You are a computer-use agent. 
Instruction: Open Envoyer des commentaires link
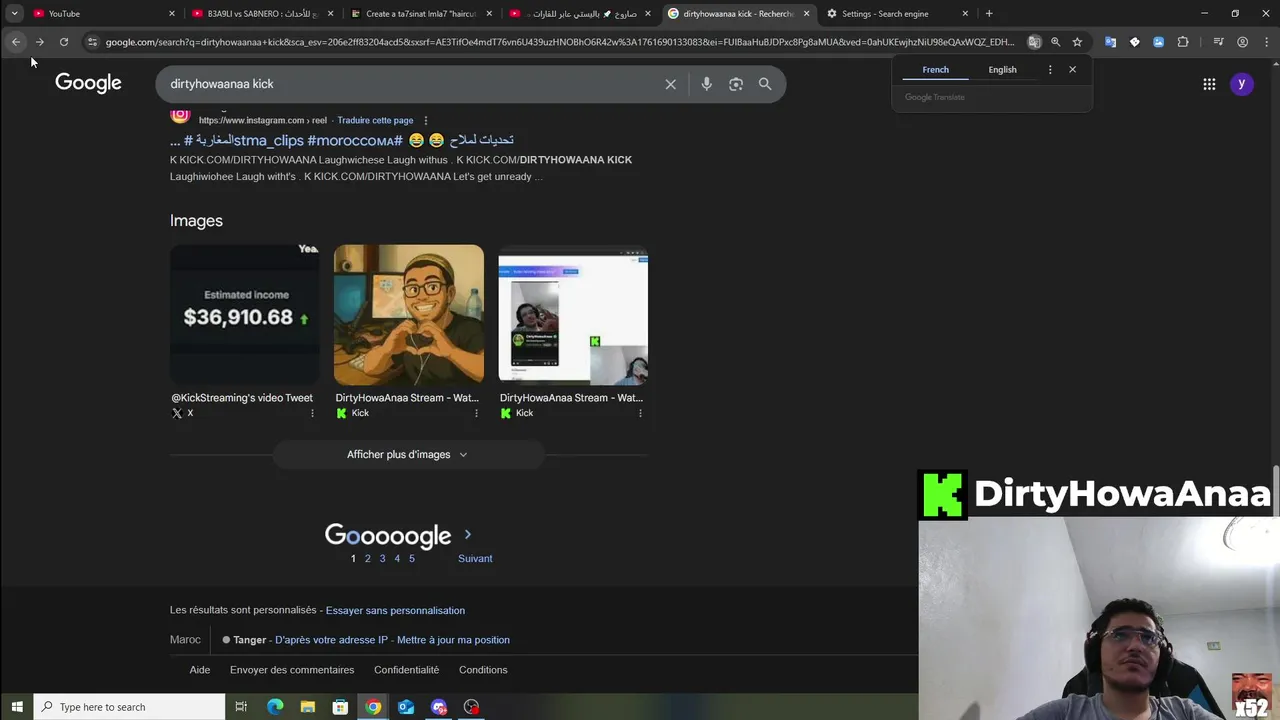tap(292, 670)
